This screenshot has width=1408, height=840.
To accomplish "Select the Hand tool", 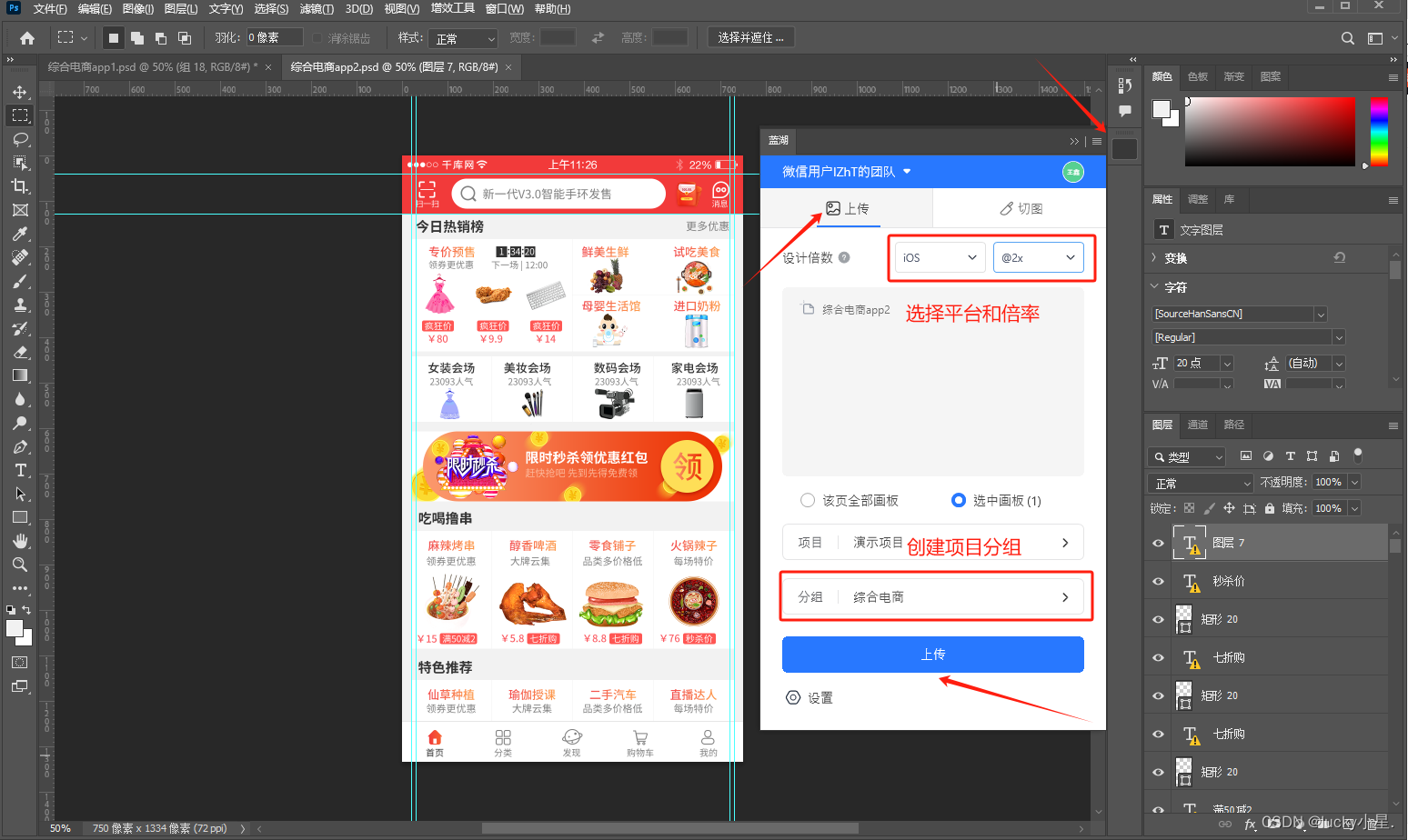I will 20,541.
